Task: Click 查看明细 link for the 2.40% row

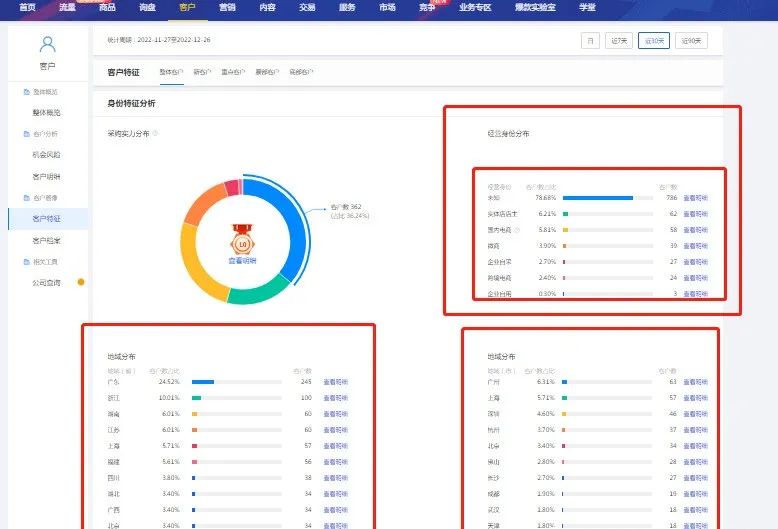Action: coord(696,278)
